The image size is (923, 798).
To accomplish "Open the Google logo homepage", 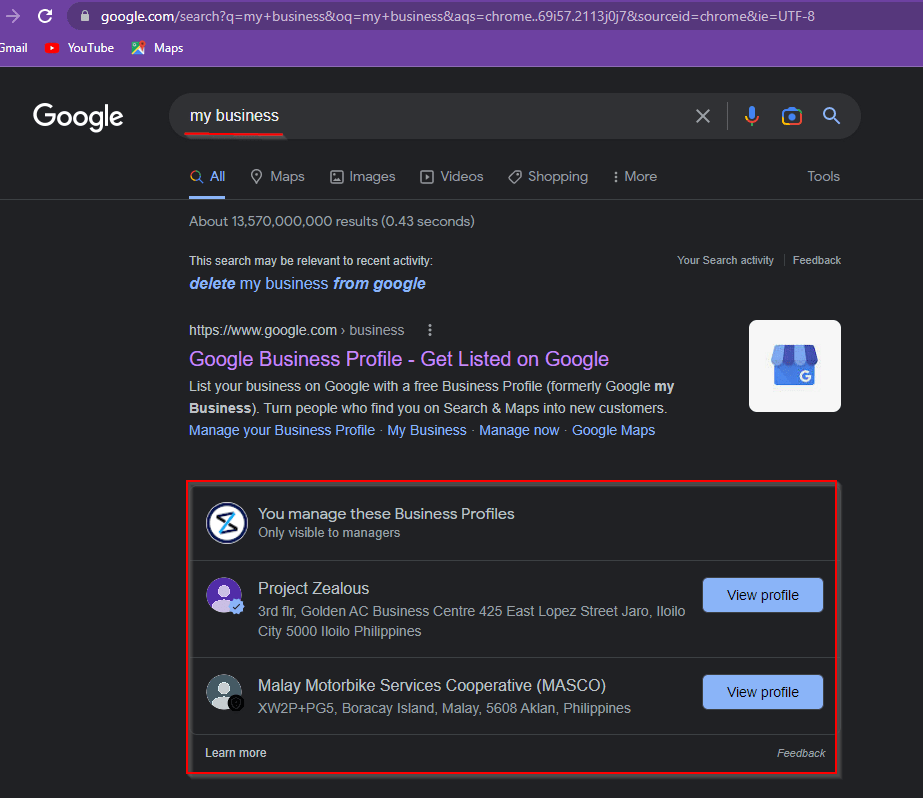I will [78, 116].
